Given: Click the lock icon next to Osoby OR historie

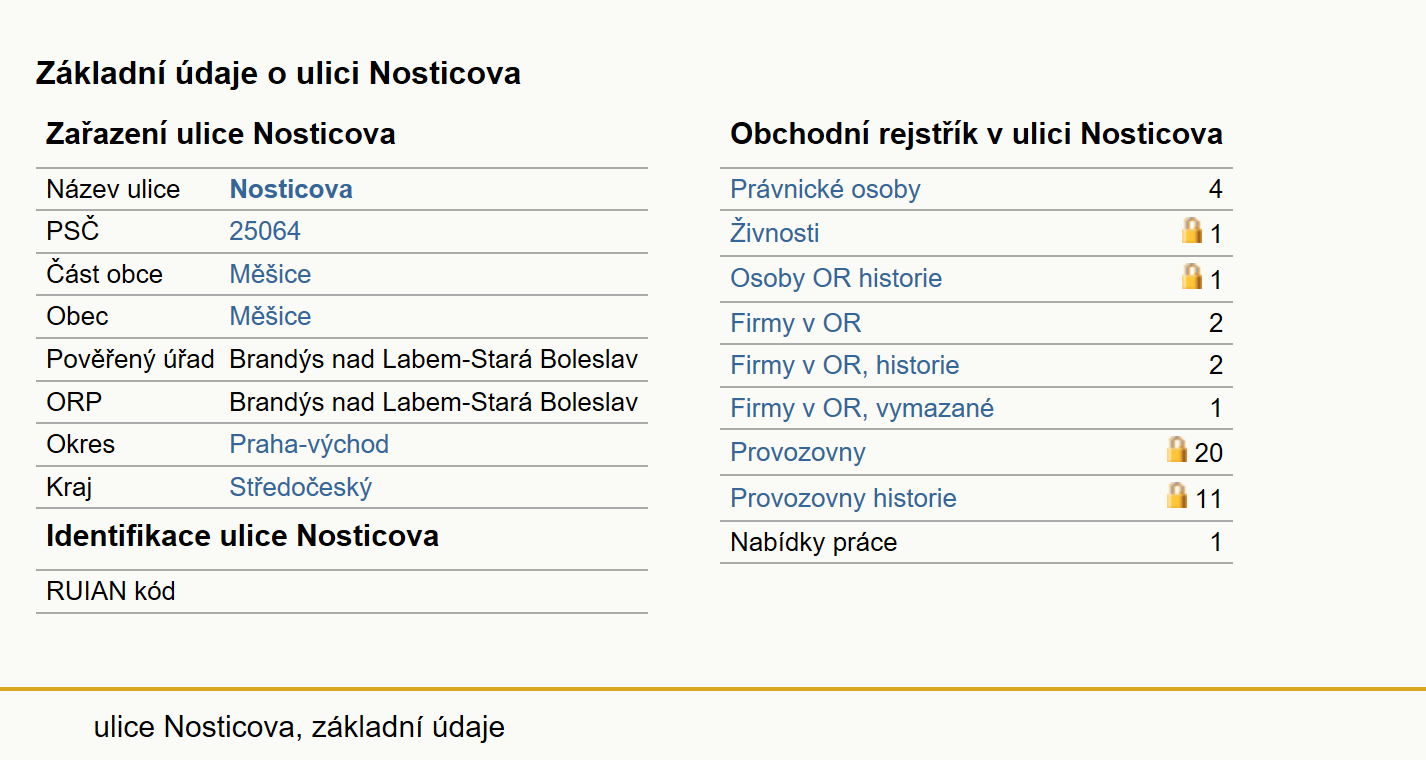Looking at the screenshot, I should 1192,277.
